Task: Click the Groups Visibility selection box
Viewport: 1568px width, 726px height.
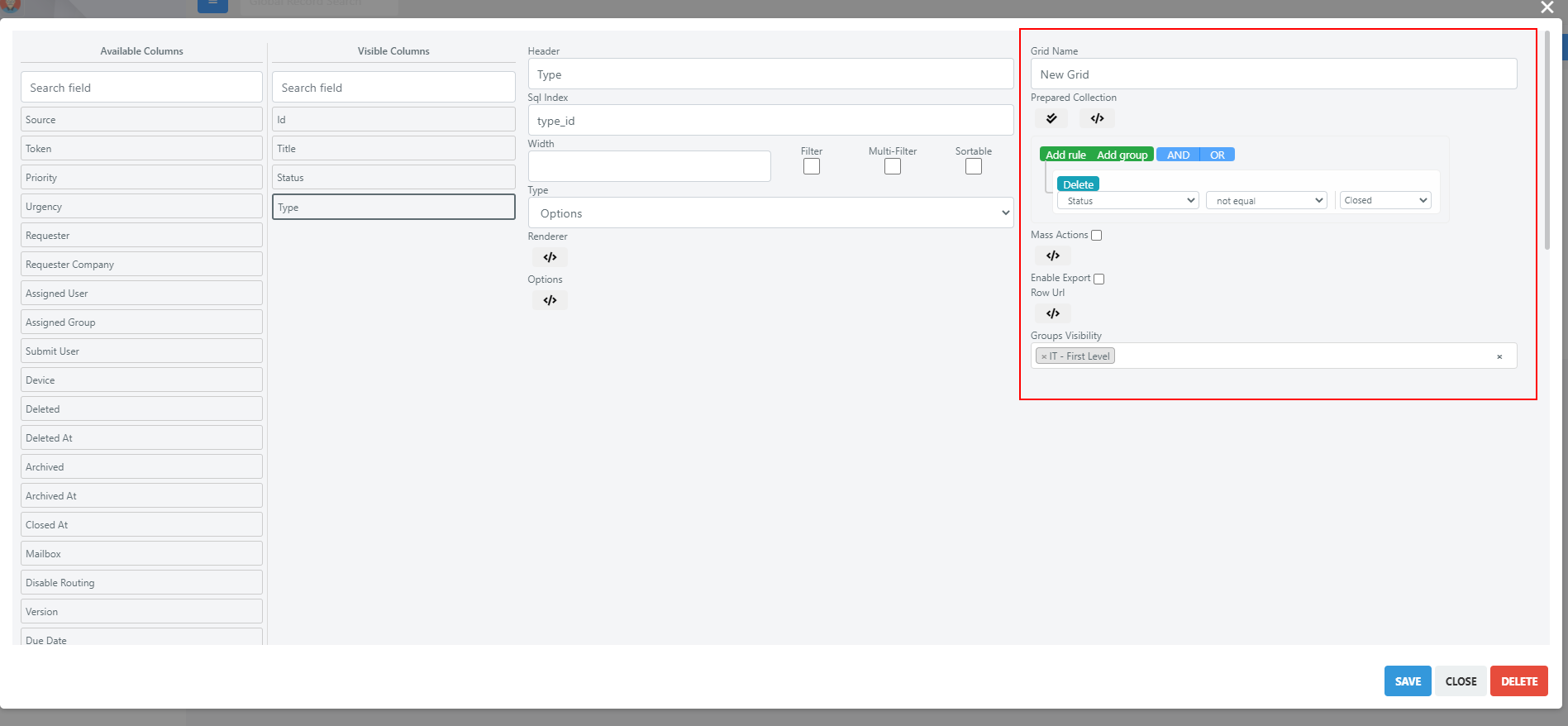Action: (x=1274, y=356)
